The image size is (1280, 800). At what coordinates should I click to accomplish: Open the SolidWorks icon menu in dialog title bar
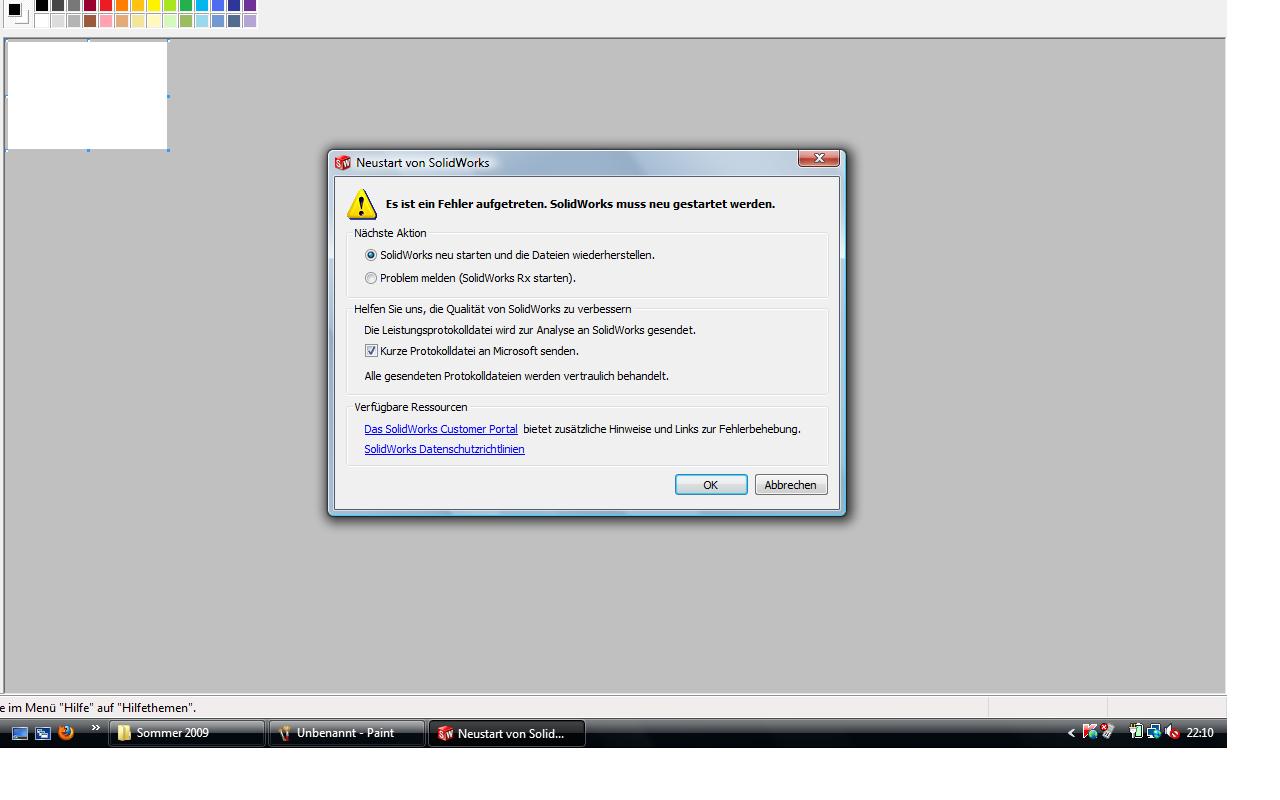(343, 163)
